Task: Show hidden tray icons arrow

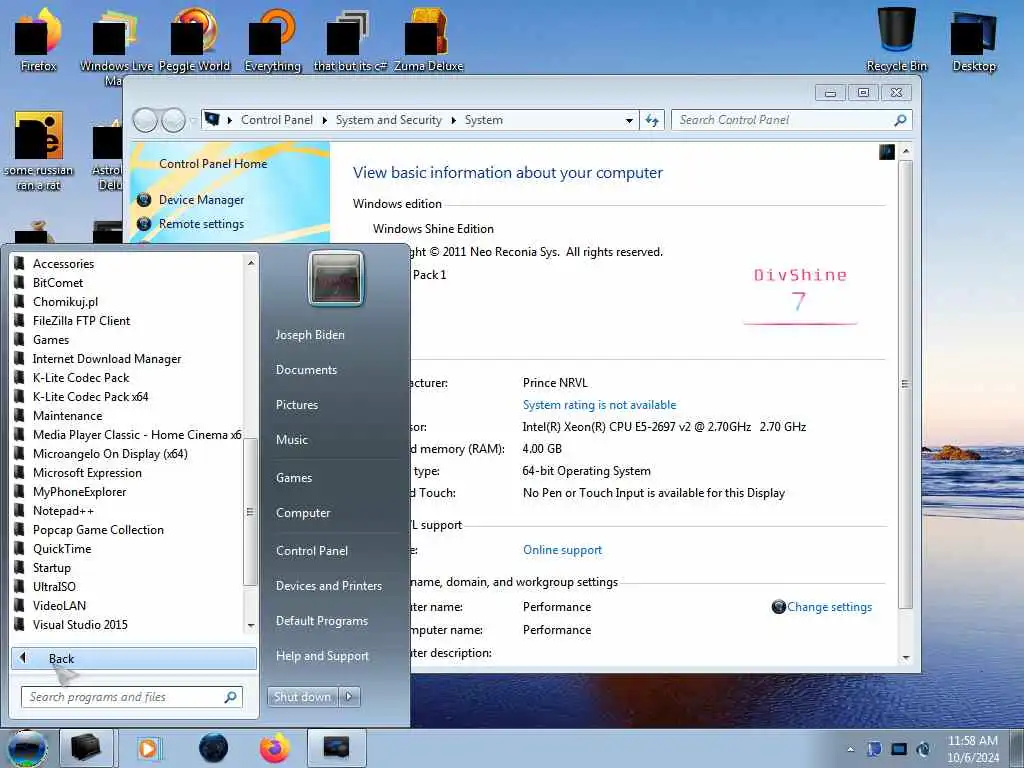Action: (850, 750)
